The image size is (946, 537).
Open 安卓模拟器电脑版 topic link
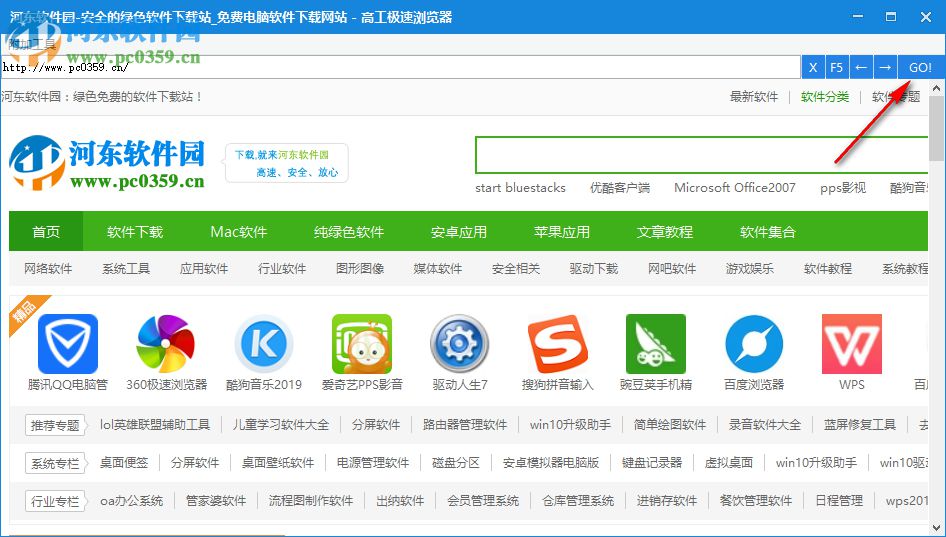click(x=551, y=463)
